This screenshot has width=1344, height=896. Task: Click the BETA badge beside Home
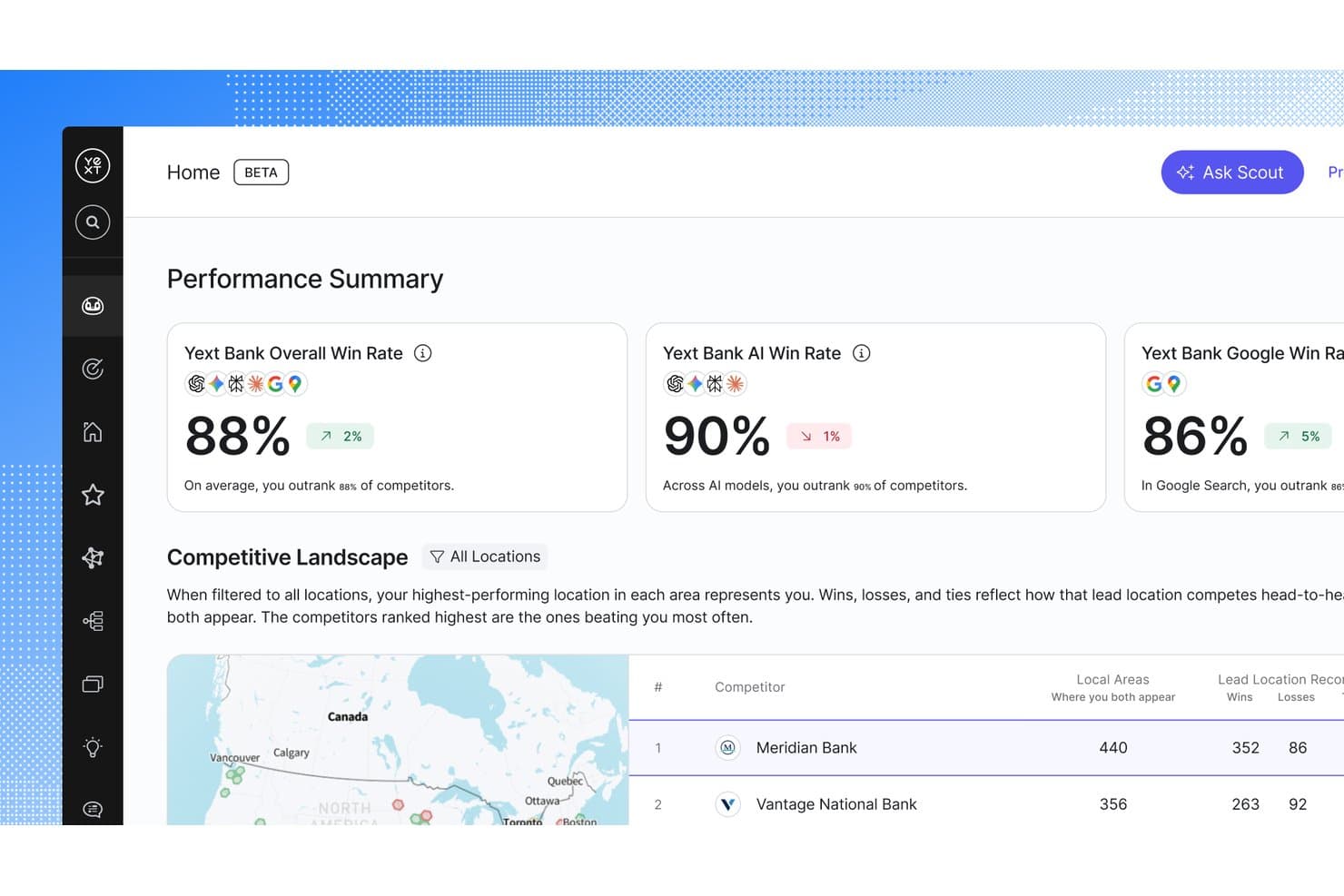point(262,172)
